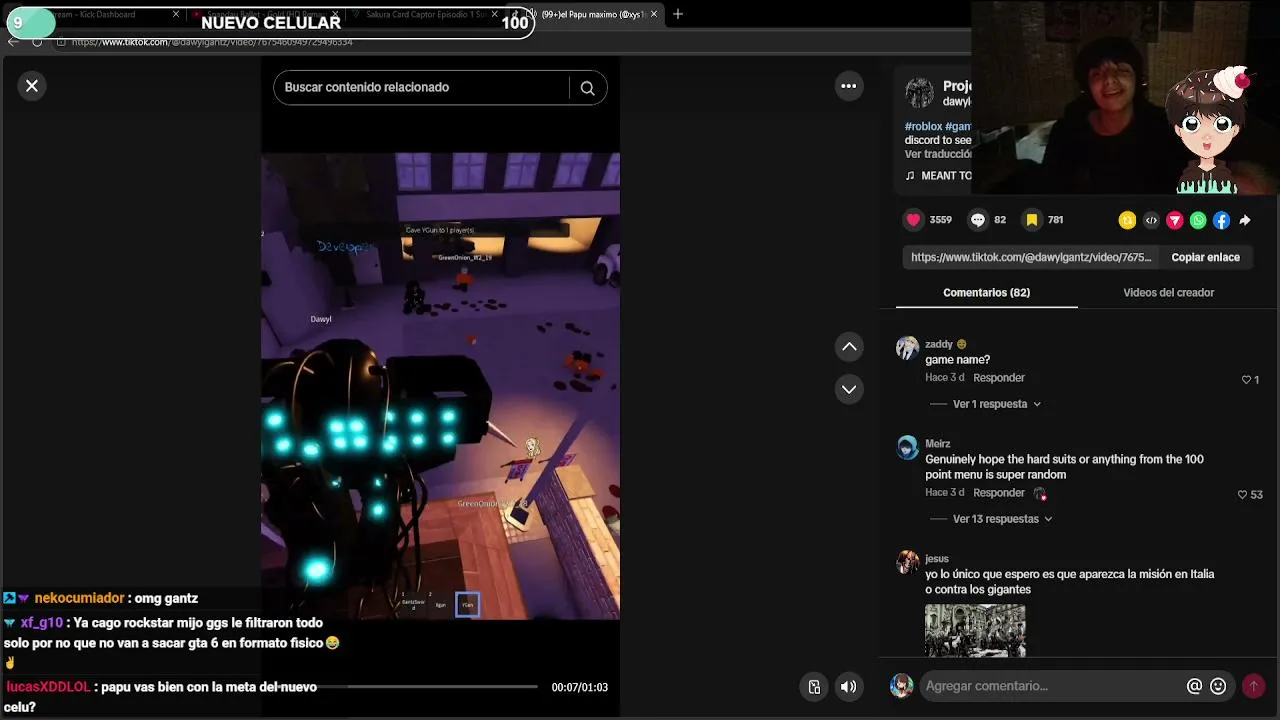1280x720 pixels.
Task: Click the 'Agregar comentario...' input field
Action: tap(1050, 686)
